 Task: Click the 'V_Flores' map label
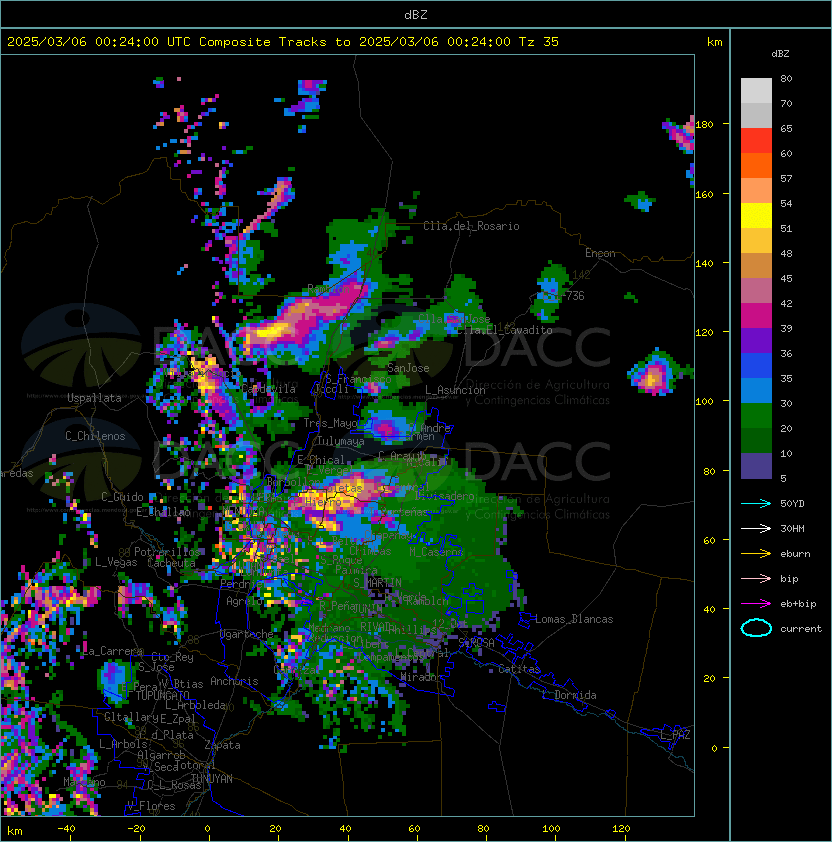coord(151,806)
